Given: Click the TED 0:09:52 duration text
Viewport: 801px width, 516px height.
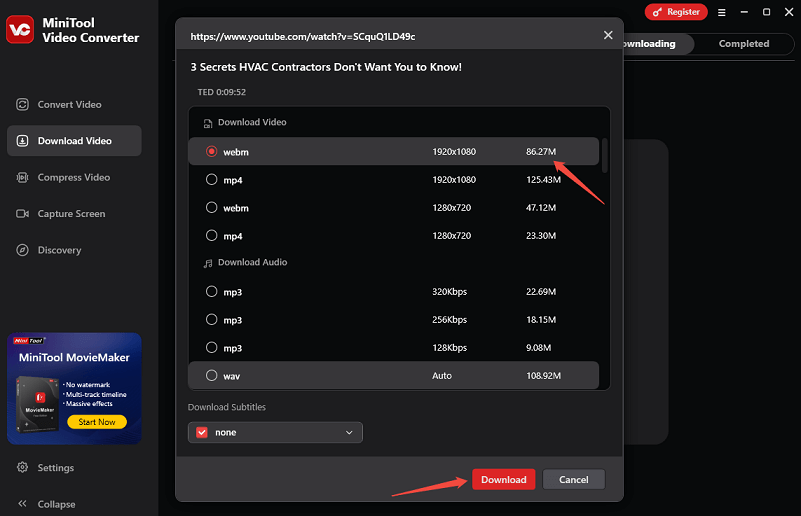Looking at the screenshot, I should (222, 92).
